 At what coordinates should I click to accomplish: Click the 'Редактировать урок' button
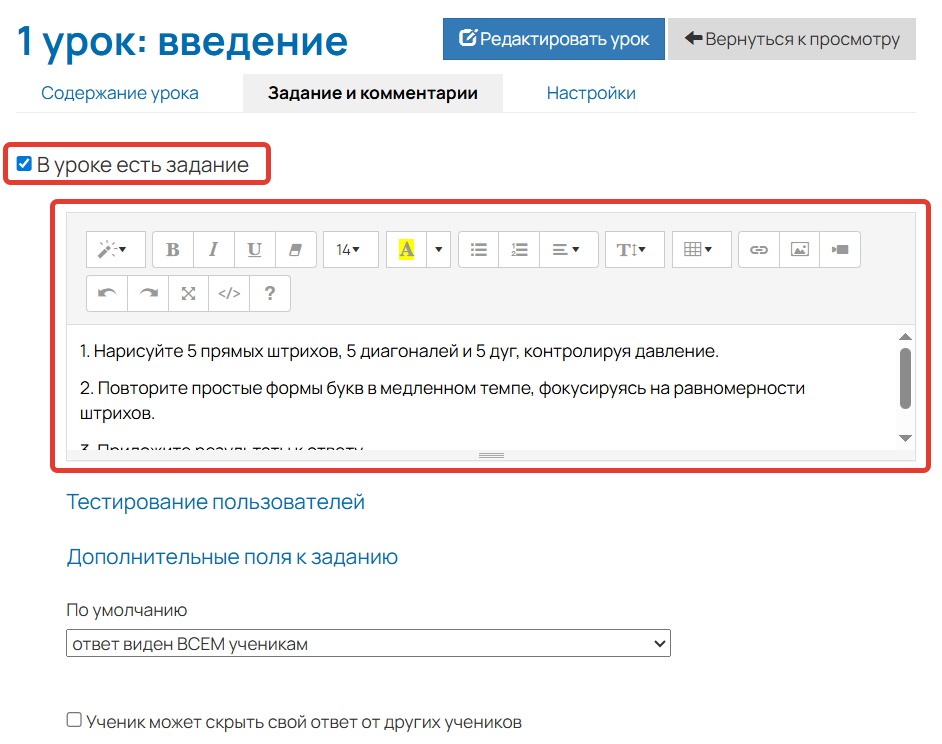coord(553,39)
